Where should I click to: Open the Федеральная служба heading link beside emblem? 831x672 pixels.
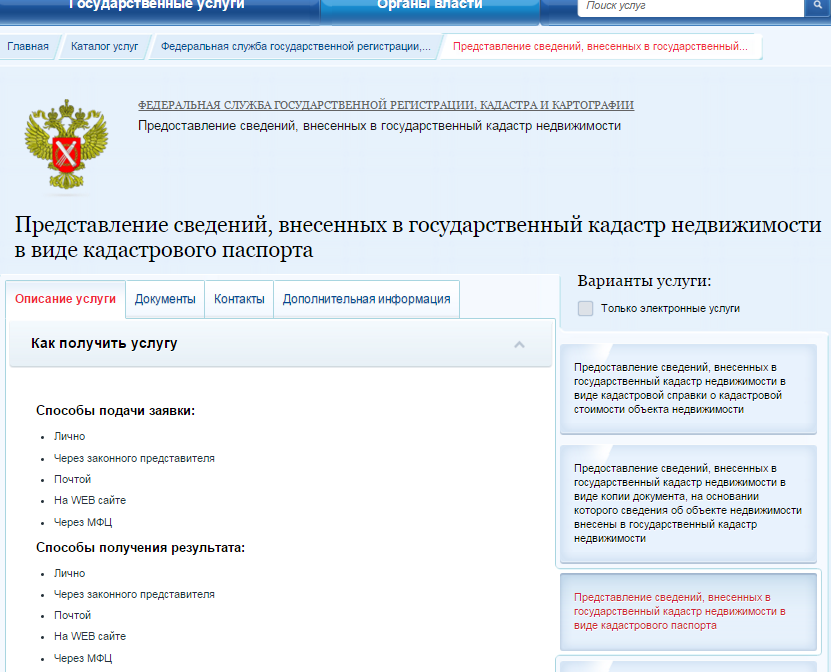click(385, 105)
